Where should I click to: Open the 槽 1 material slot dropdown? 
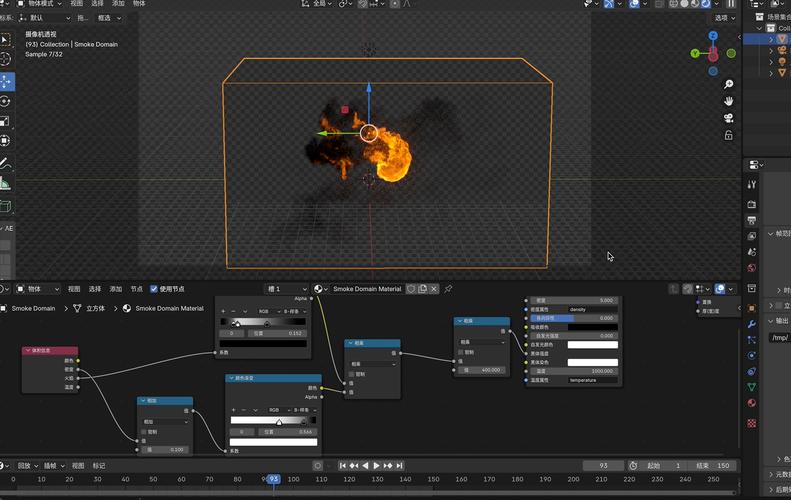pyautogui.click(x=287, y=289)
